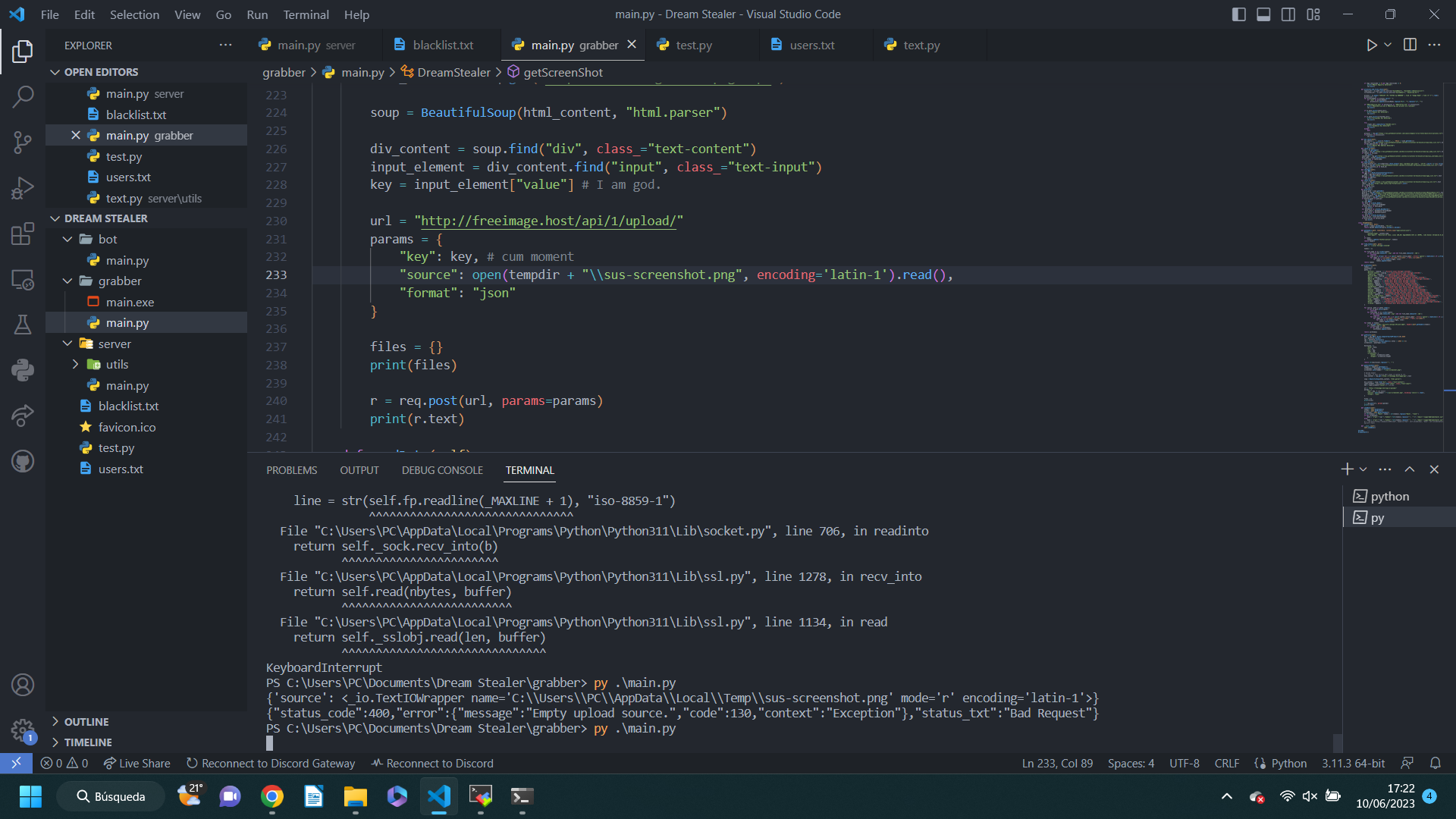The height and width of the screenshot is (819, 1456).
Task: Click the taskbar Búsqueda search box
Action: click(x=111, y=796)
